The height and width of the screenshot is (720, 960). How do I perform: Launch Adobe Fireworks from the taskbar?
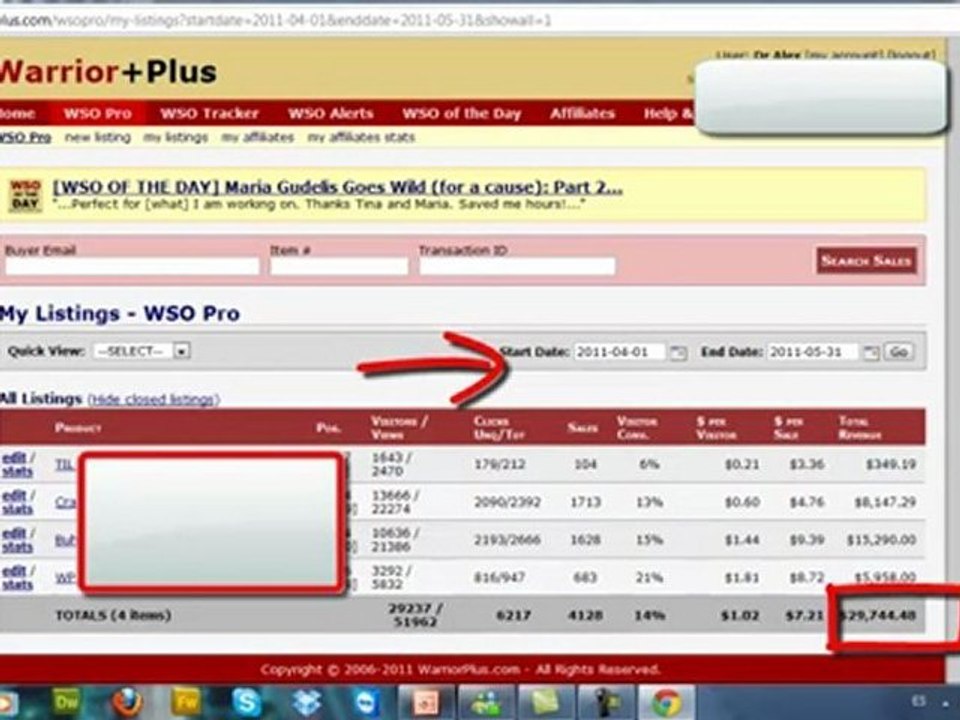coord(187,702)
